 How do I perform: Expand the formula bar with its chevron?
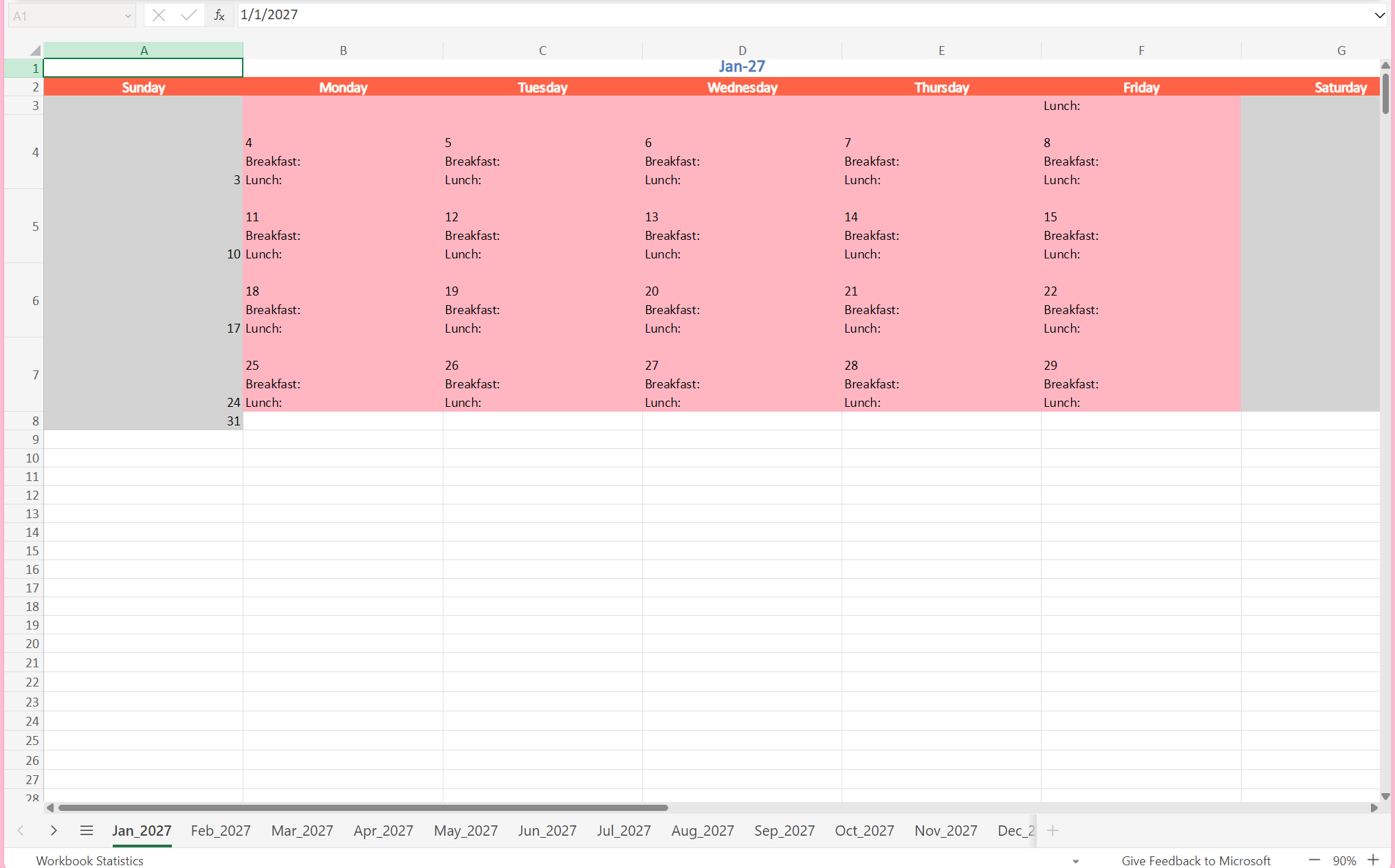click(x=1381, y=14)
